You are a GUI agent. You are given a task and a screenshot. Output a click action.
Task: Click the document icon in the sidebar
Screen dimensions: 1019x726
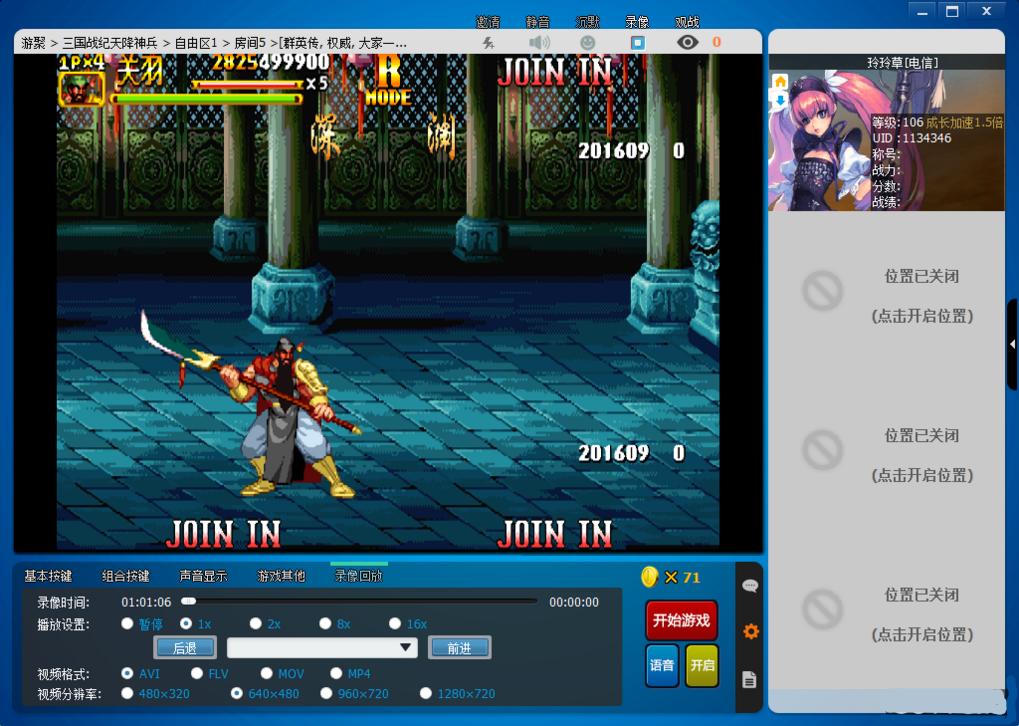pyautogui.click(x=750, y=680)
